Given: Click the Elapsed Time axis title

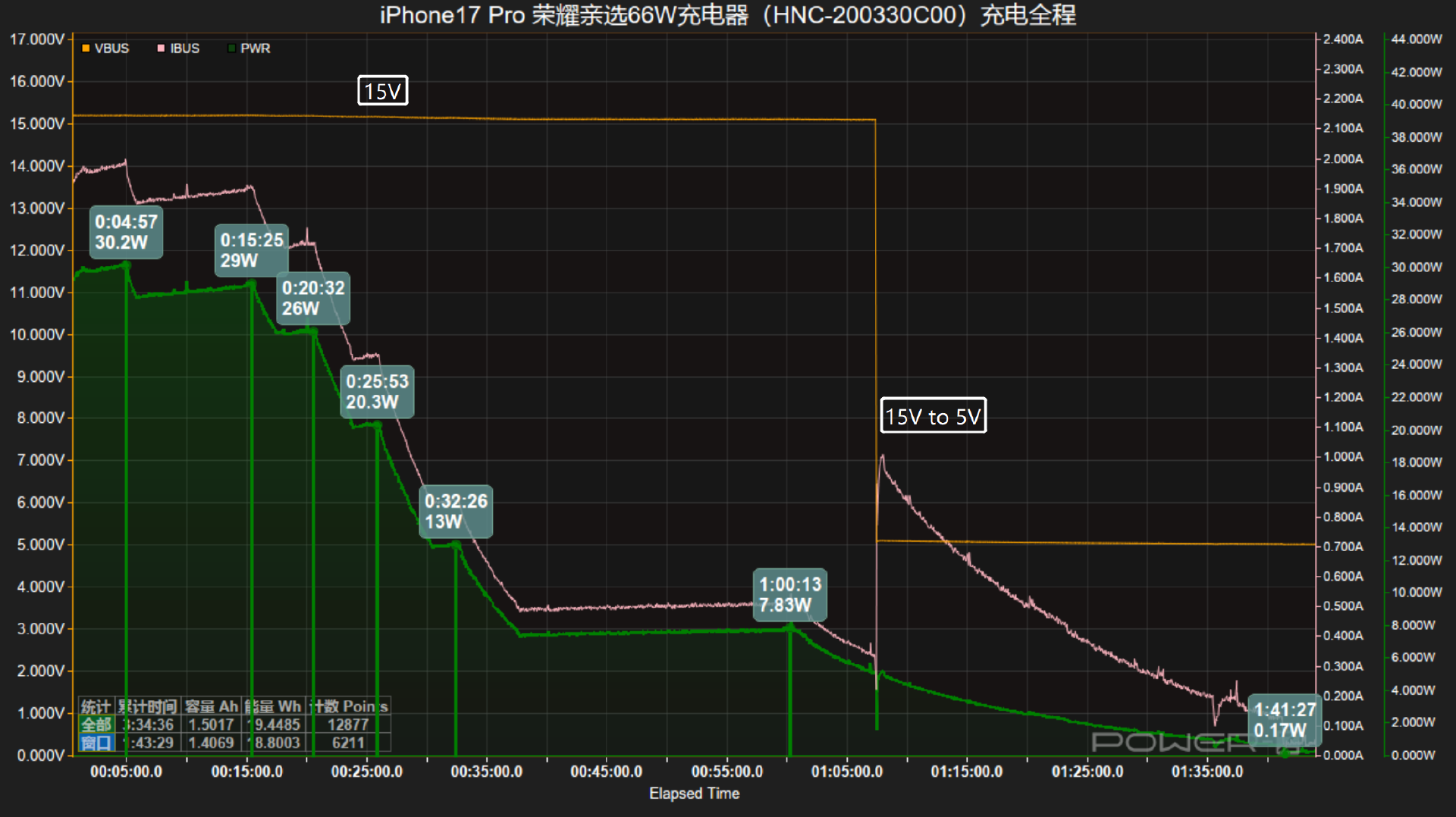Looking at the screenshot, I should (x=694, y=794).
